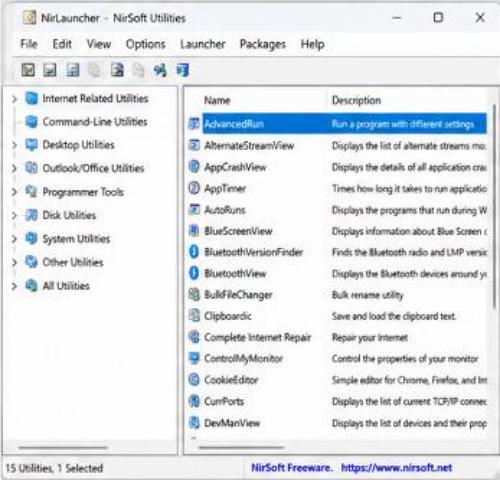Open the https://www.nirsoft.net link
The image size is (500, 480).
(396, 467)
